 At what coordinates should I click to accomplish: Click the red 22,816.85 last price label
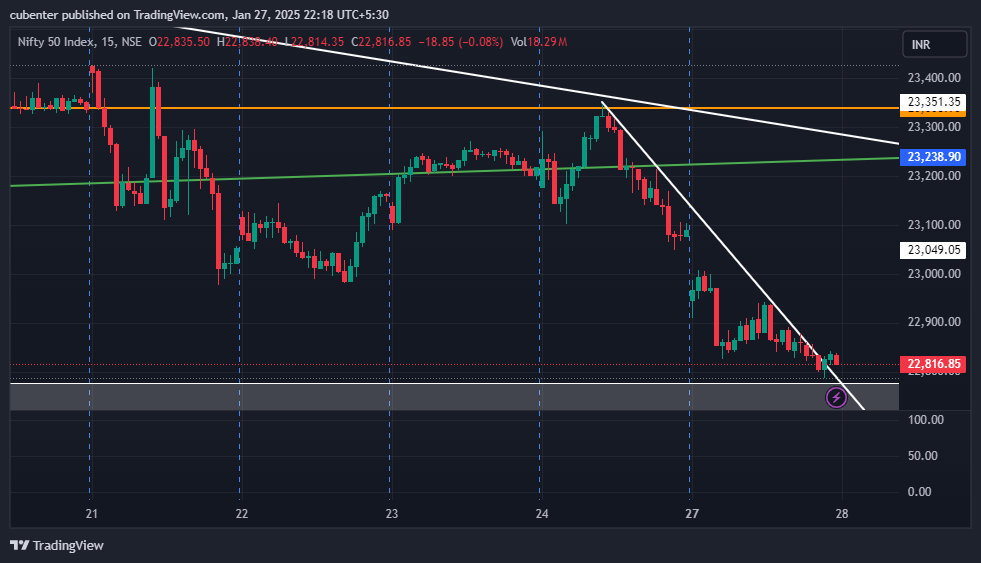point(934,364)
